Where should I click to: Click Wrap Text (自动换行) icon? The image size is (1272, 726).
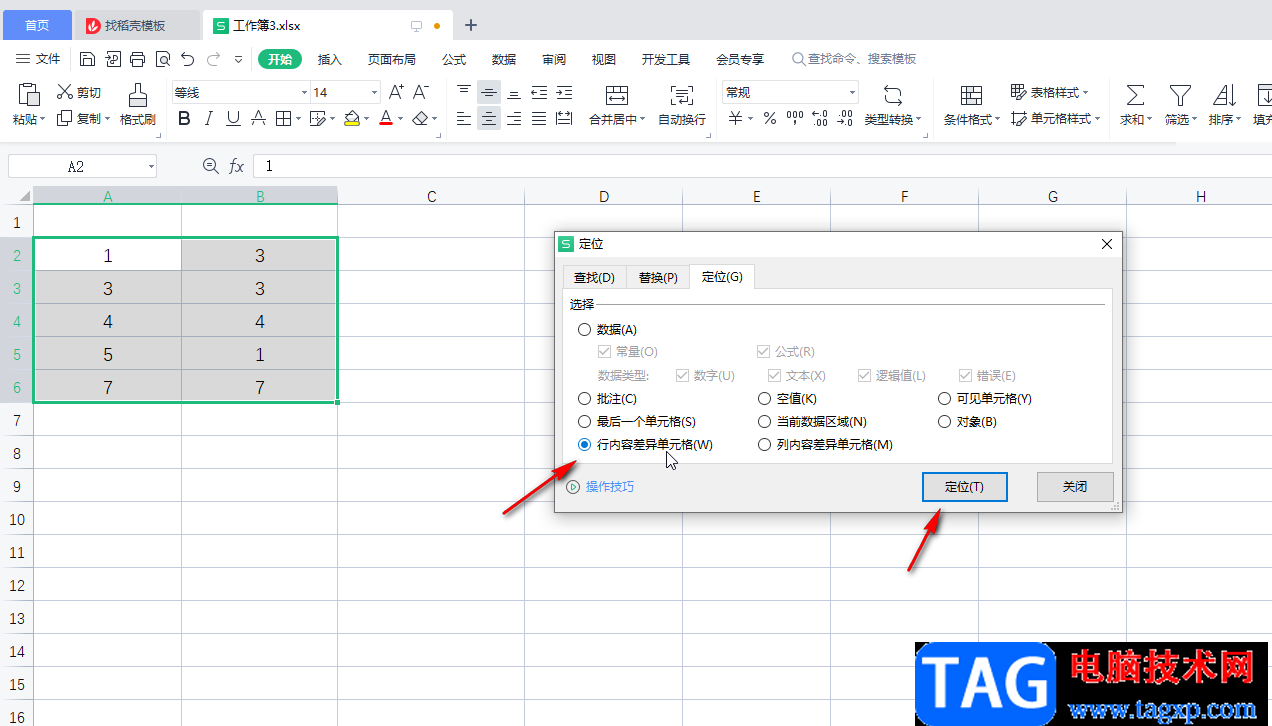click(x=682, y=95)
